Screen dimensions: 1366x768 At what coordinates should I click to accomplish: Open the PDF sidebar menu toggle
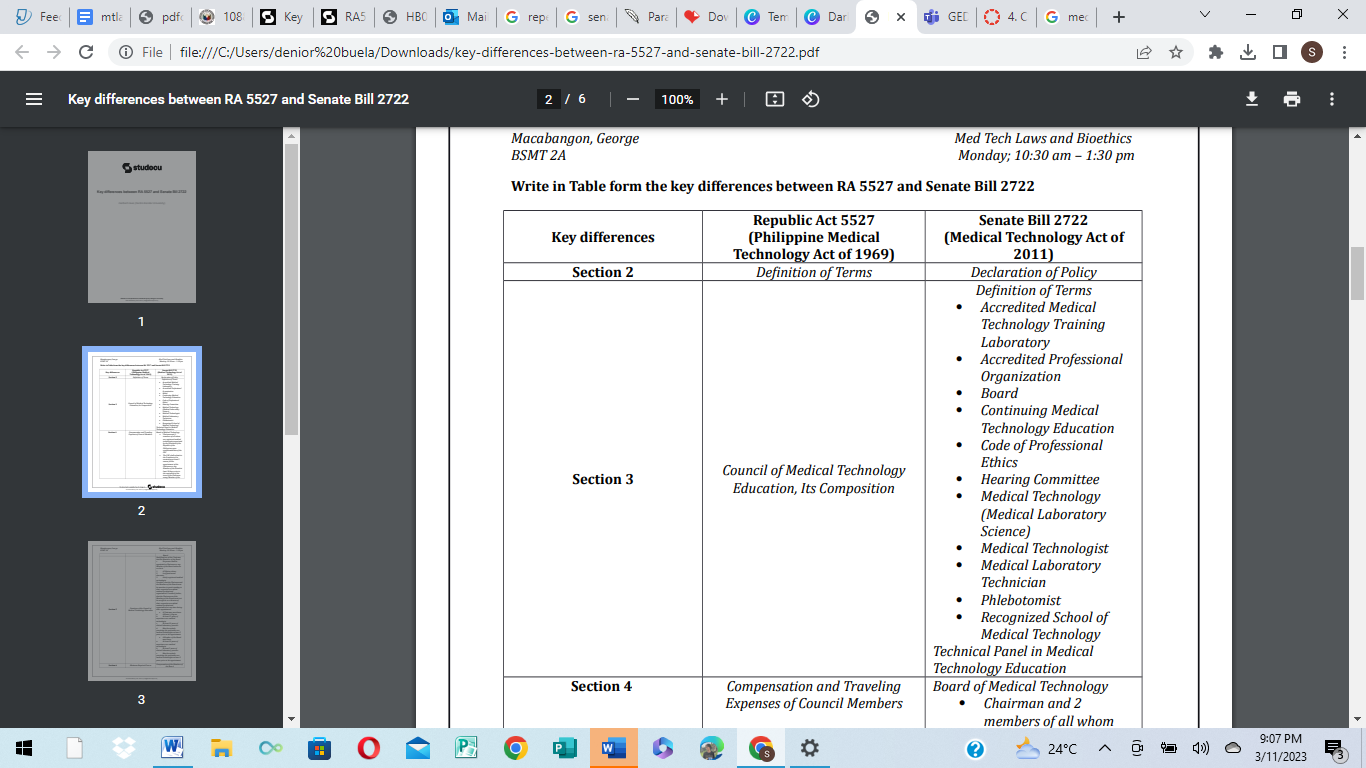coord(34,99)
